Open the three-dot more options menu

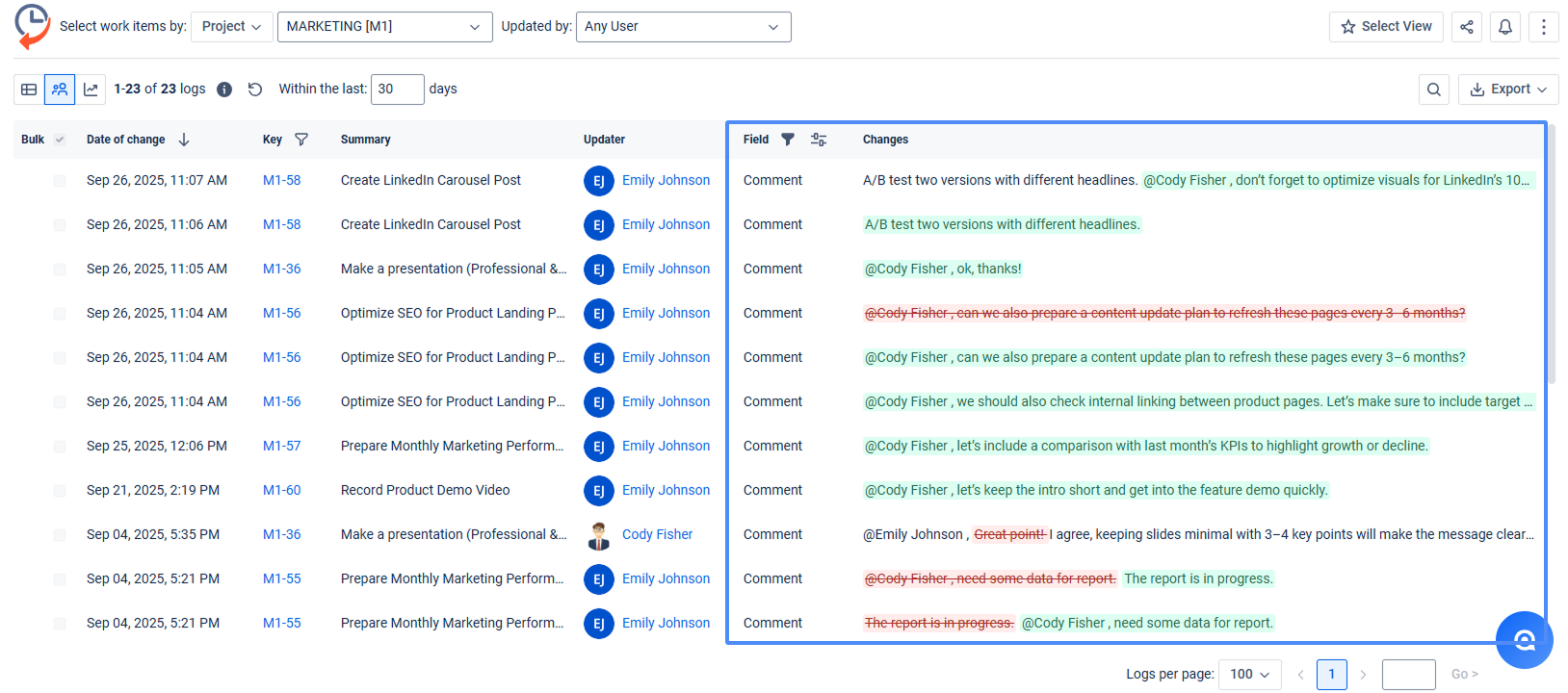click(x=1543, y=27)
